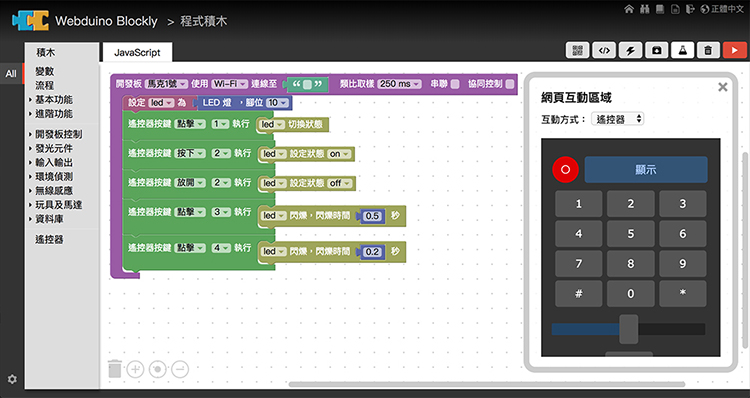Image resolution: width=750 pixels, height=398 pixels.
Task: Run the program with the red play button
Action: click(x=734, y=50)
